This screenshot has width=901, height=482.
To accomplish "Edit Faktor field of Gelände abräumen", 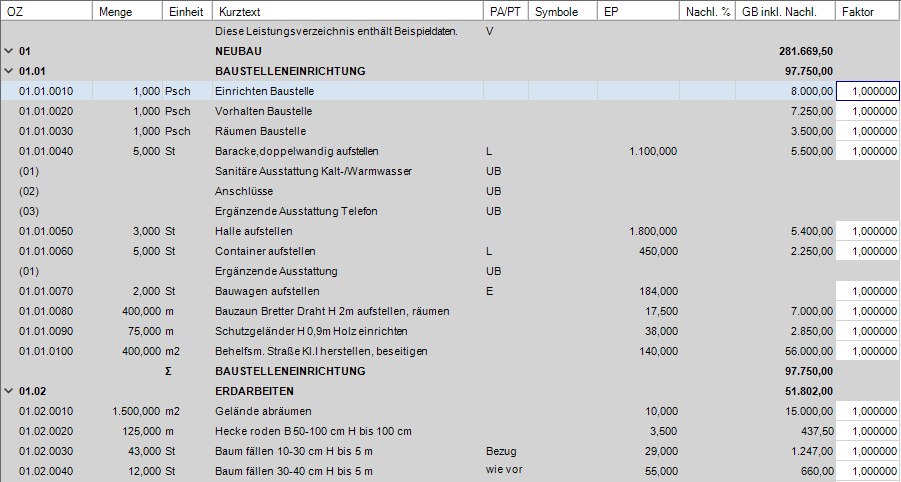I will (x=868, y=411).
